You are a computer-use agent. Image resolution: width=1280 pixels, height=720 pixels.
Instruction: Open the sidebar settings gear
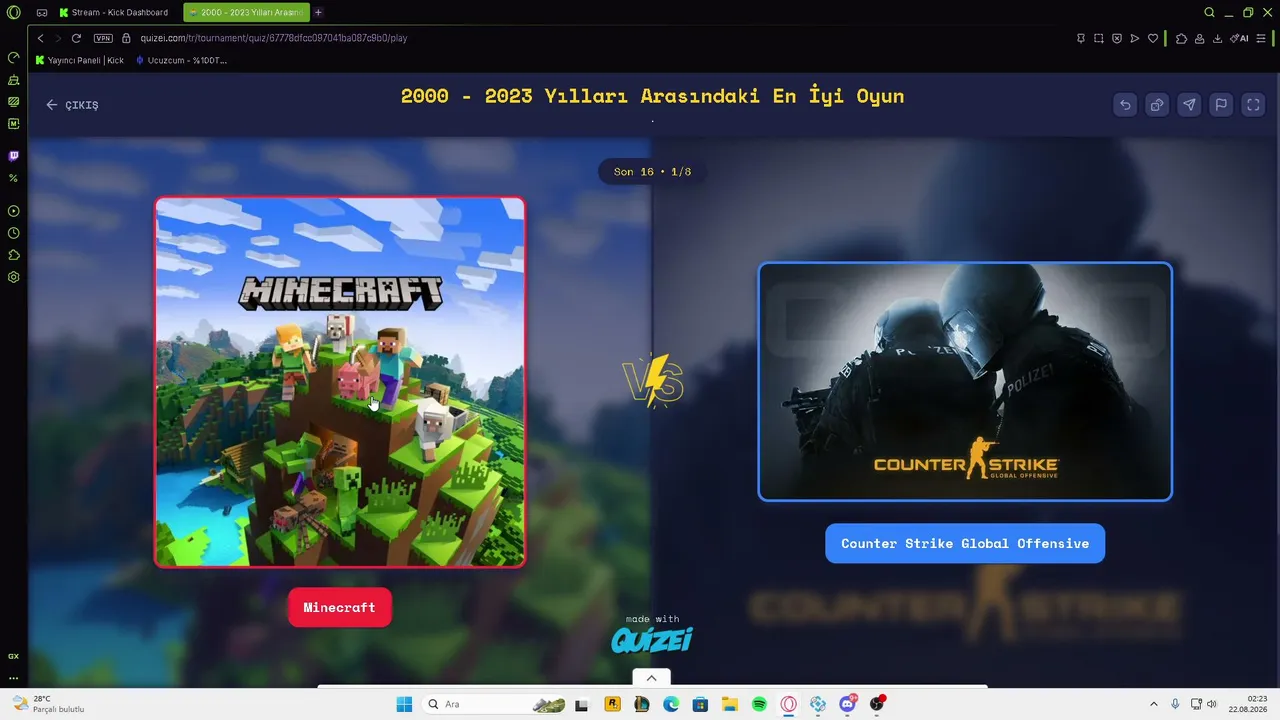pyautogui.click(x=14, y=277)
